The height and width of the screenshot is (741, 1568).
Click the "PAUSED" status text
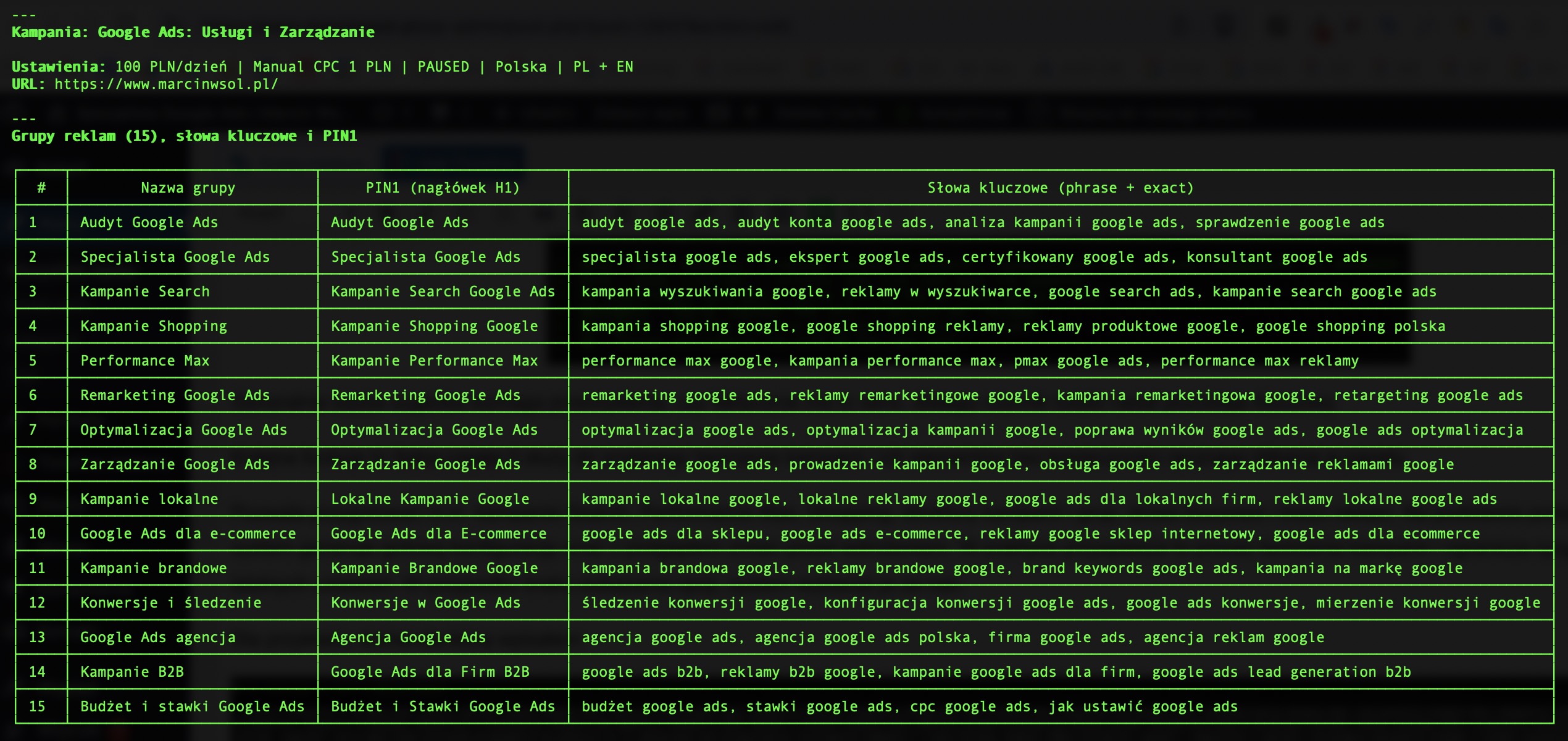tap(443, 67)
